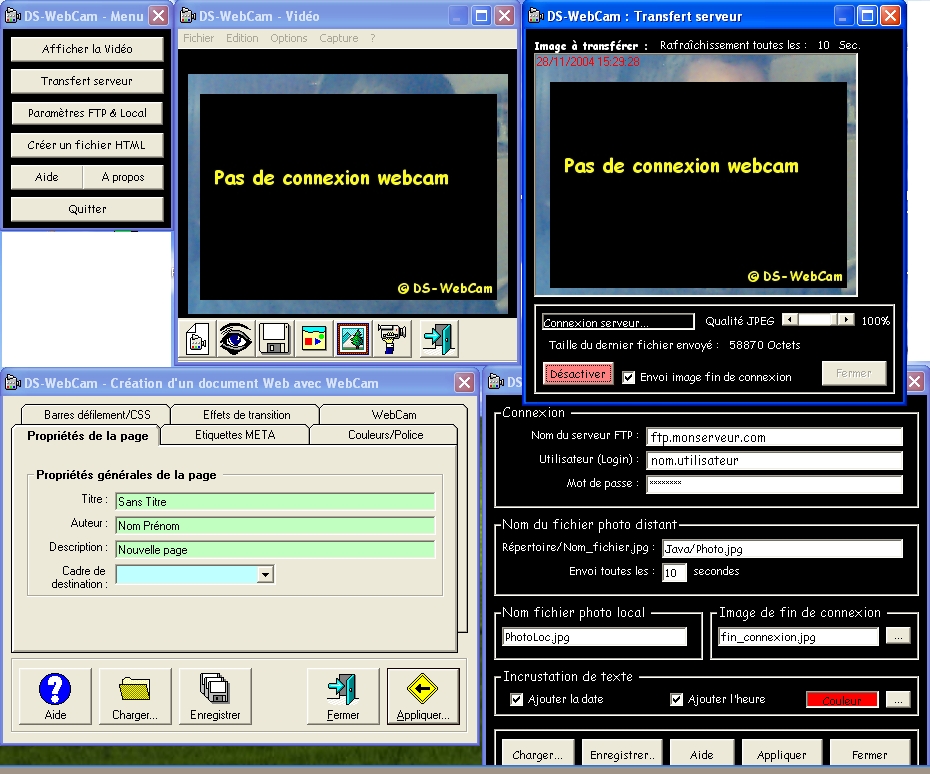Click the Mot de passe field
This screenshot has width=930, height=774.
pyautogui.click(x=775, y=484)
